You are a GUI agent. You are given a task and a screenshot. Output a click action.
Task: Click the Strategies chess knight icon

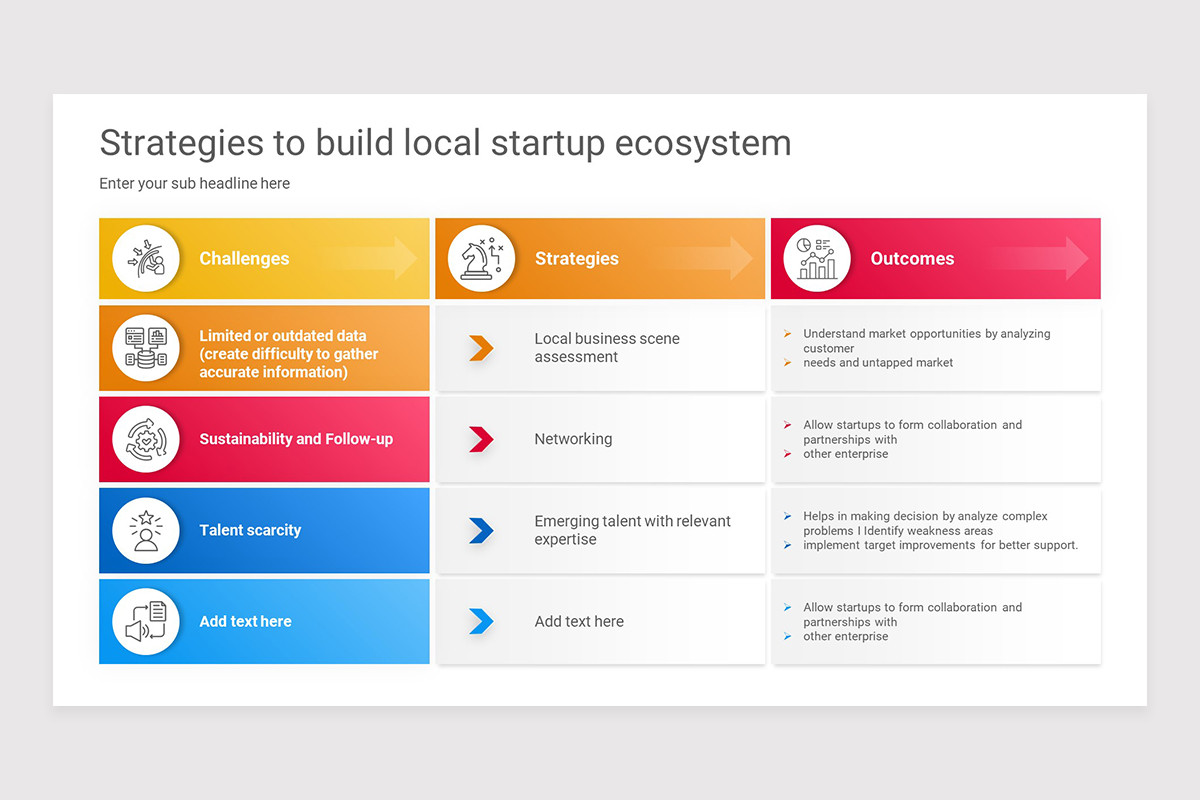[481, 259]
